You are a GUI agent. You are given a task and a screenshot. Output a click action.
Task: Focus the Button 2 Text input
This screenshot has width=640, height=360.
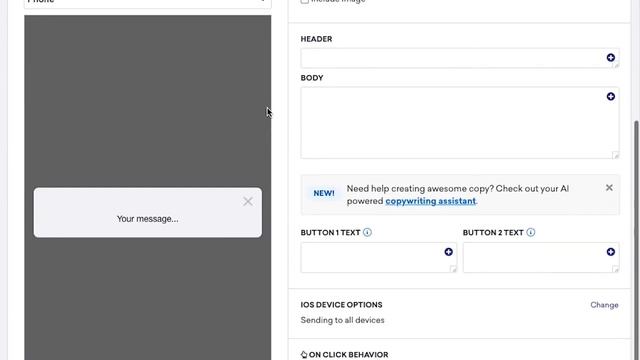tap(541, 258)
